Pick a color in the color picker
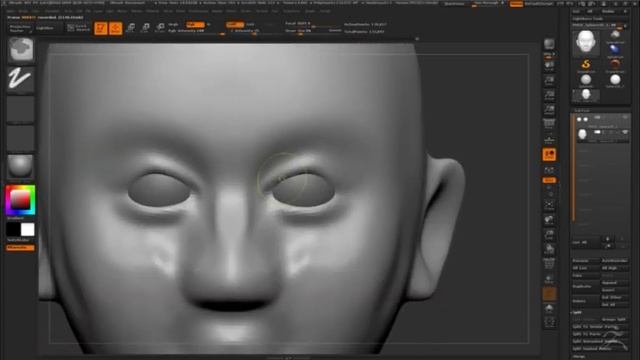This screenshot has width=640, height=360. [x=20, y=200]
